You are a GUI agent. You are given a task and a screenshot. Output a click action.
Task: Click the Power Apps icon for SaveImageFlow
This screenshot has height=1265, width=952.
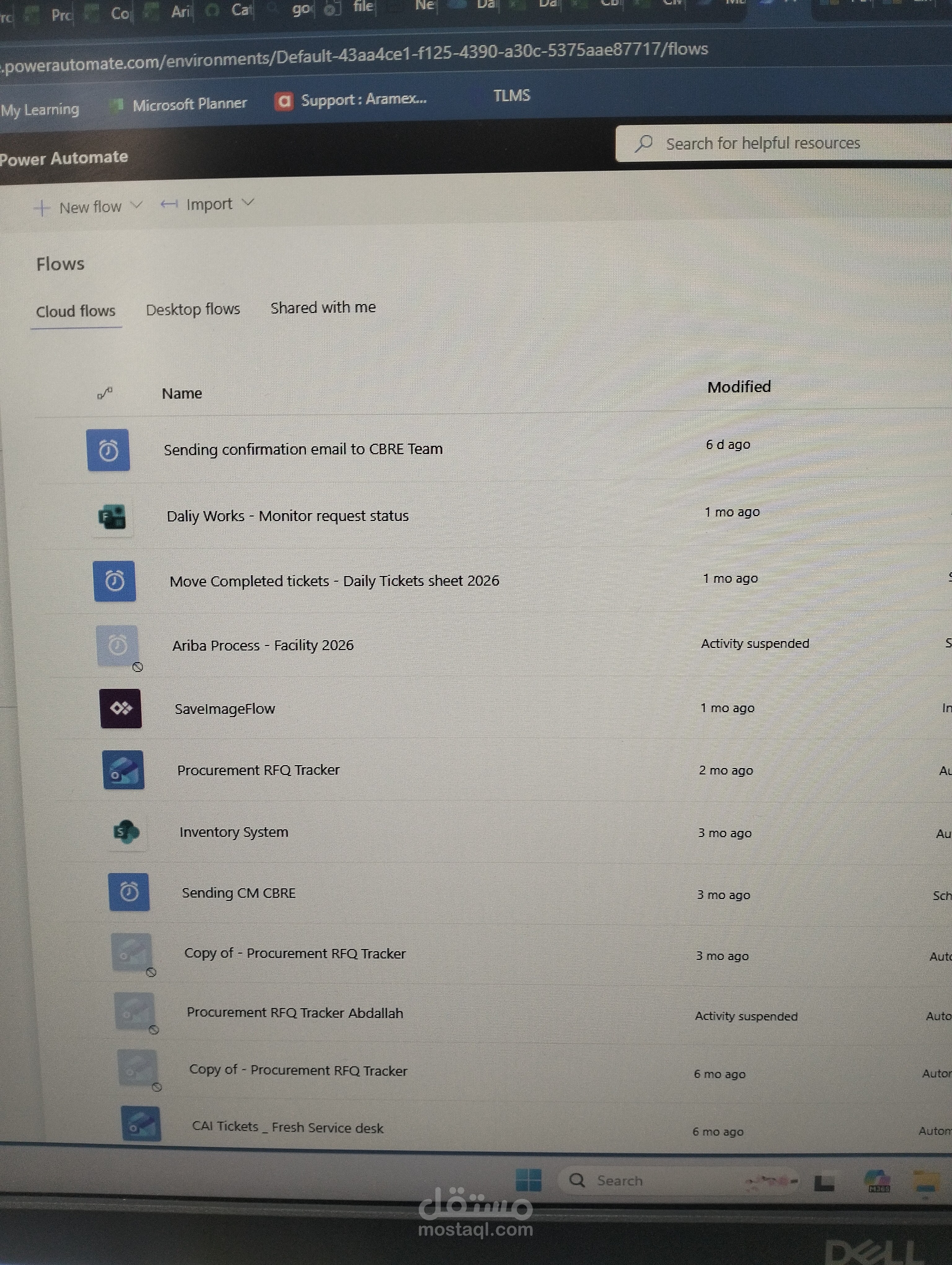pos(121,708)
